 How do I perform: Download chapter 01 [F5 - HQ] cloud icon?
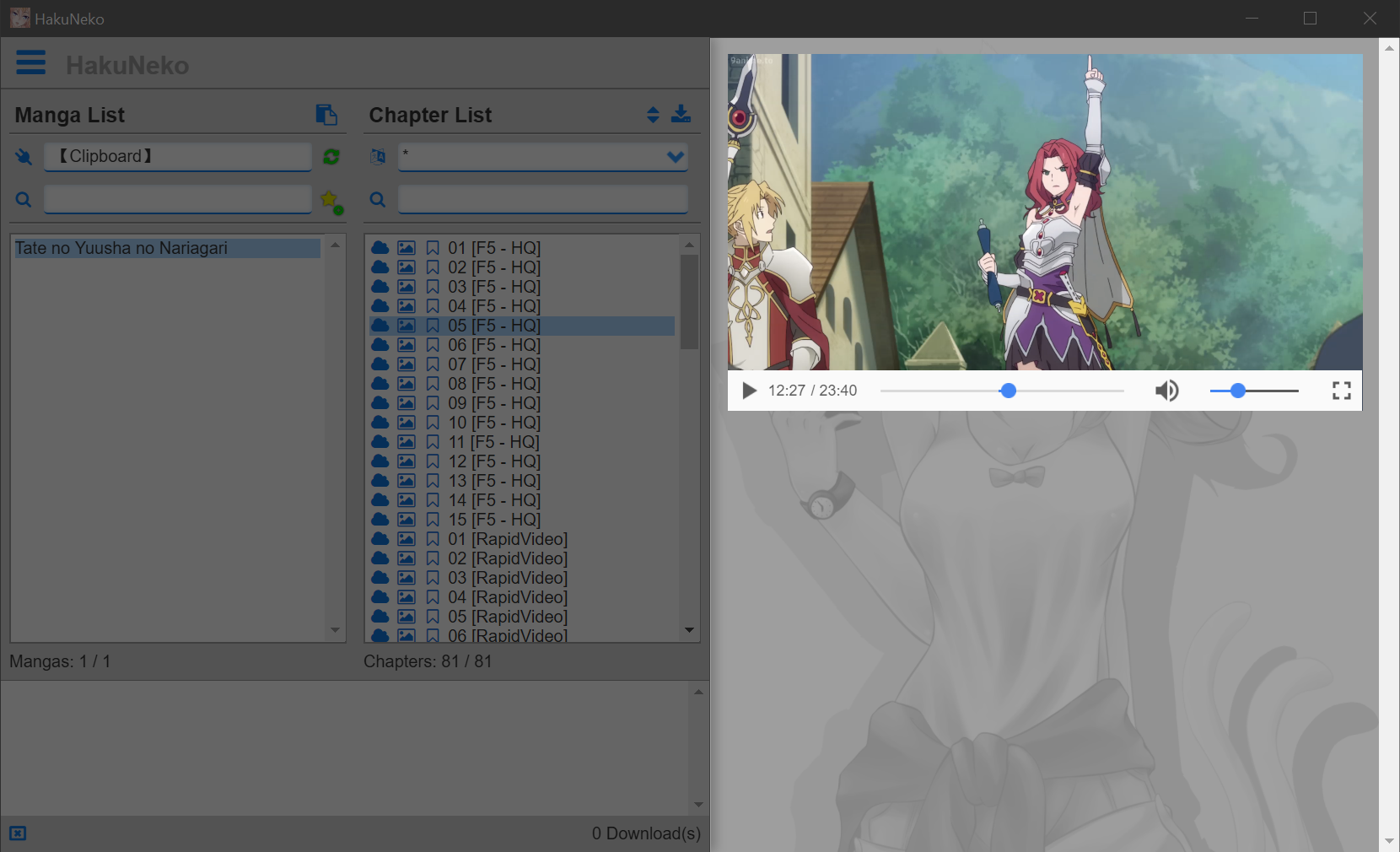click(380, 248)
